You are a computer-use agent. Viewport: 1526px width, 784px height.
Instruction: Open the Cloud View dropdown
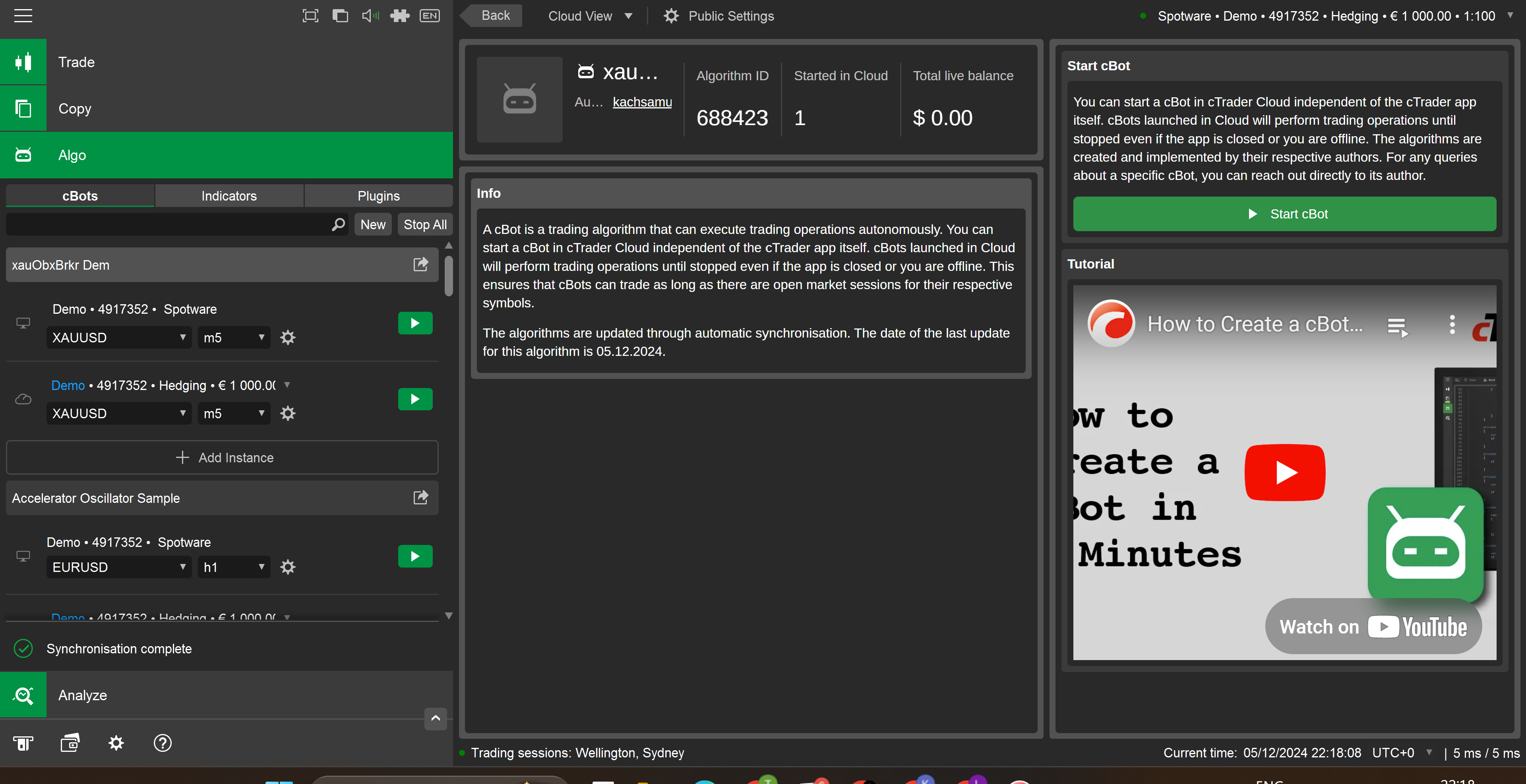(x=590, y=16)
